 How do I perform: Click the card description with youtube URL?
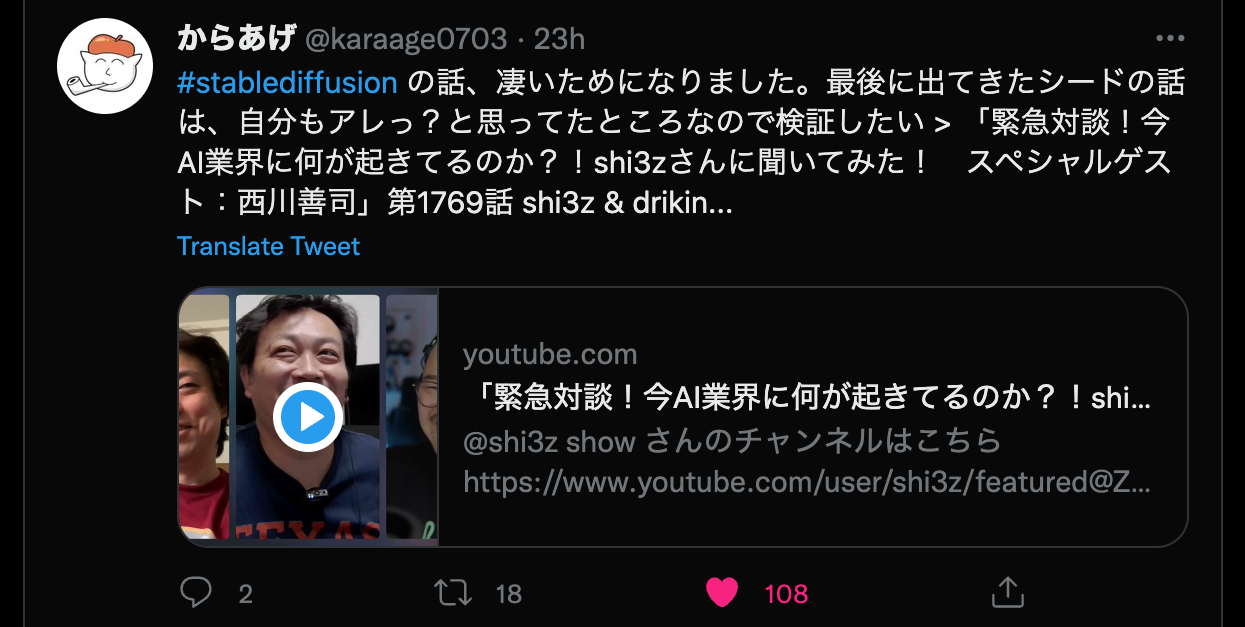807,462
